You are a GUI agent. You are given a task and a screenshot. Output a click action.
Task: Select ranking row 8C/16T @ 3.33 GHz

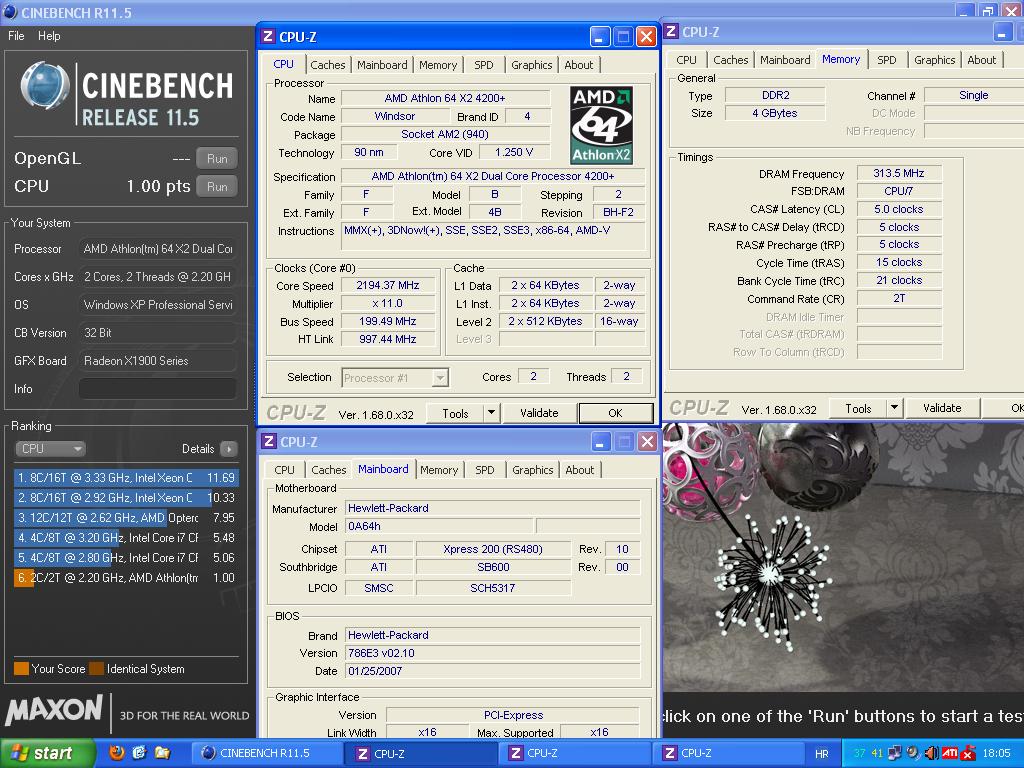tap(126, 478)
